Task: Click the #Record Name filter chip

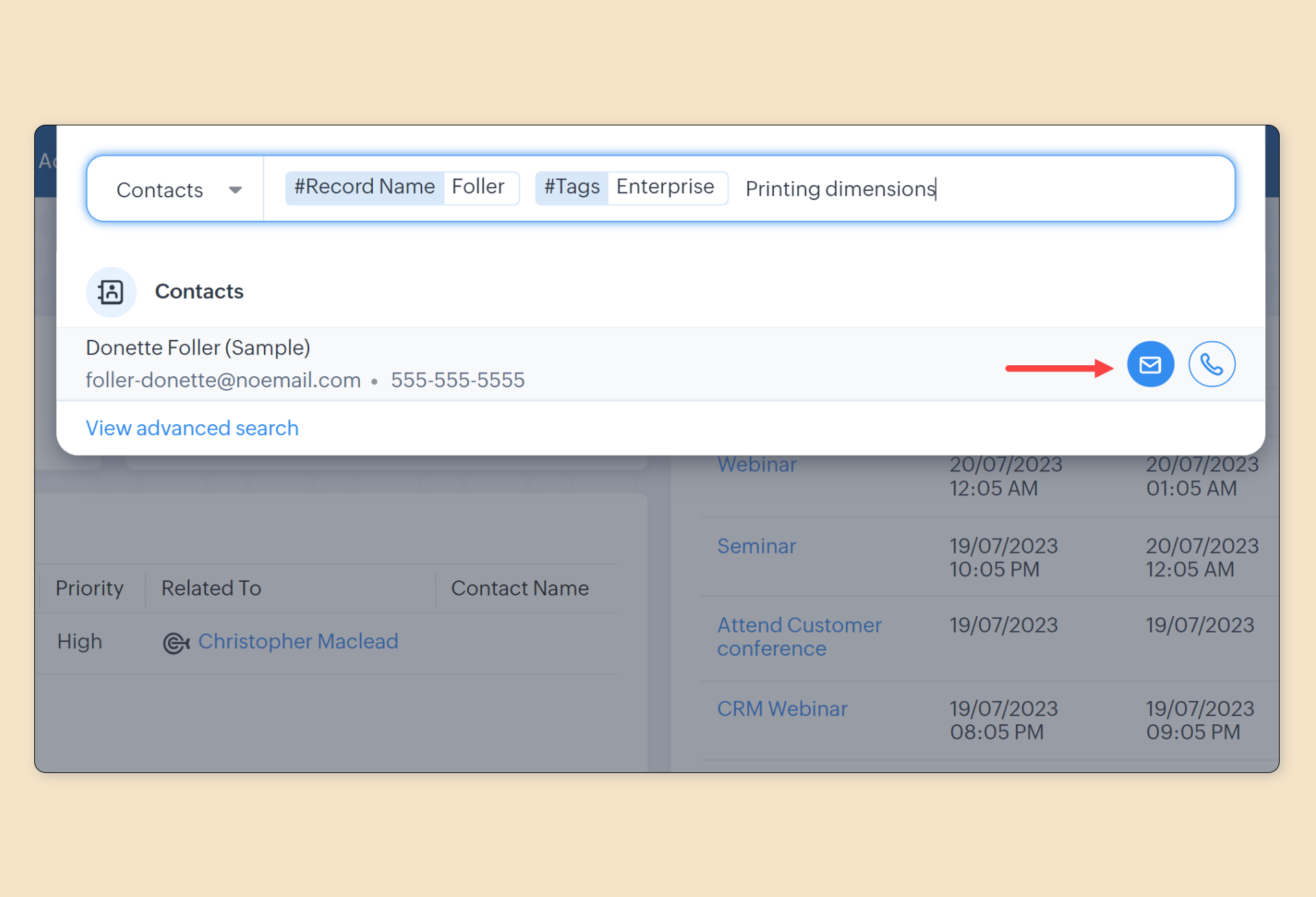Action: pyautogui.click(x=365, y=187)
